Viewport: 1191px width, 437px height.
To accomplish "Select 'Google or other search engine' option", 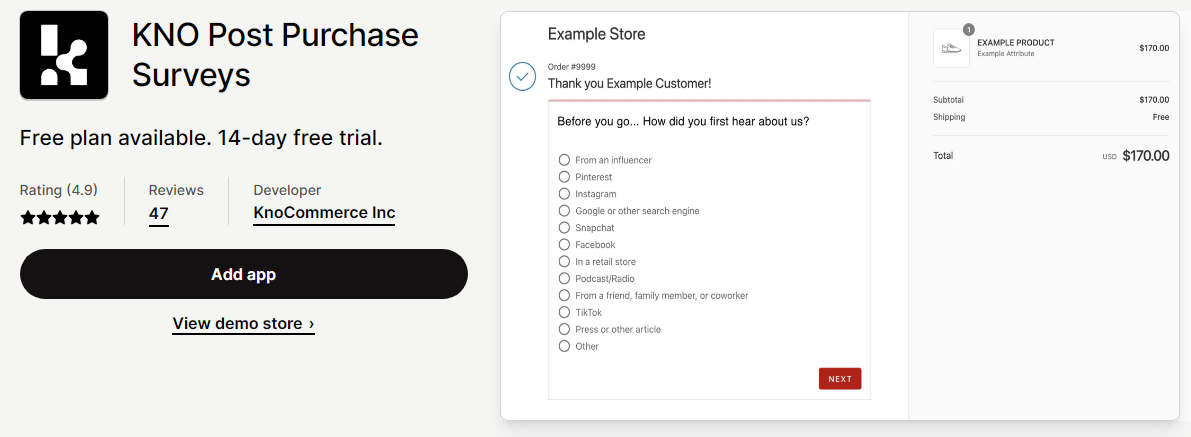I will tap(564, 211).
